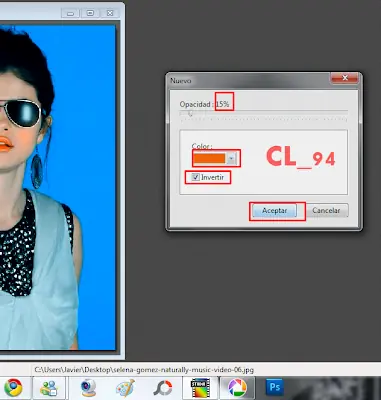The image size is (381, 400).
Task: Click the Cancelar button
Action: tap(326, 210)
